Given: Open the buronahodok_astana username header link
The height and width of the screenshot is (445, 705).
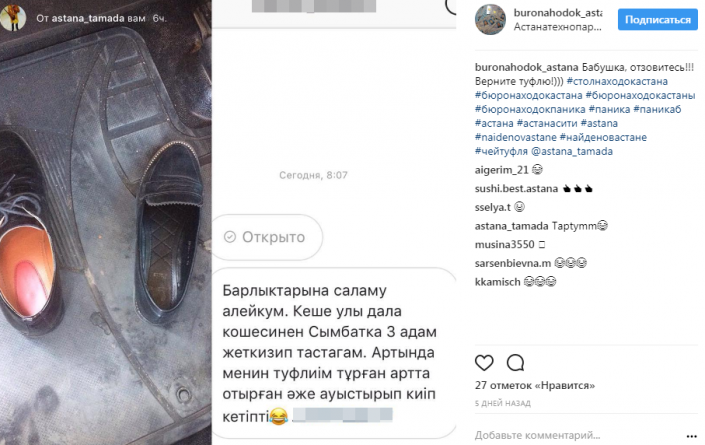Looking at the screenshot, I should [x=558, y=13].
